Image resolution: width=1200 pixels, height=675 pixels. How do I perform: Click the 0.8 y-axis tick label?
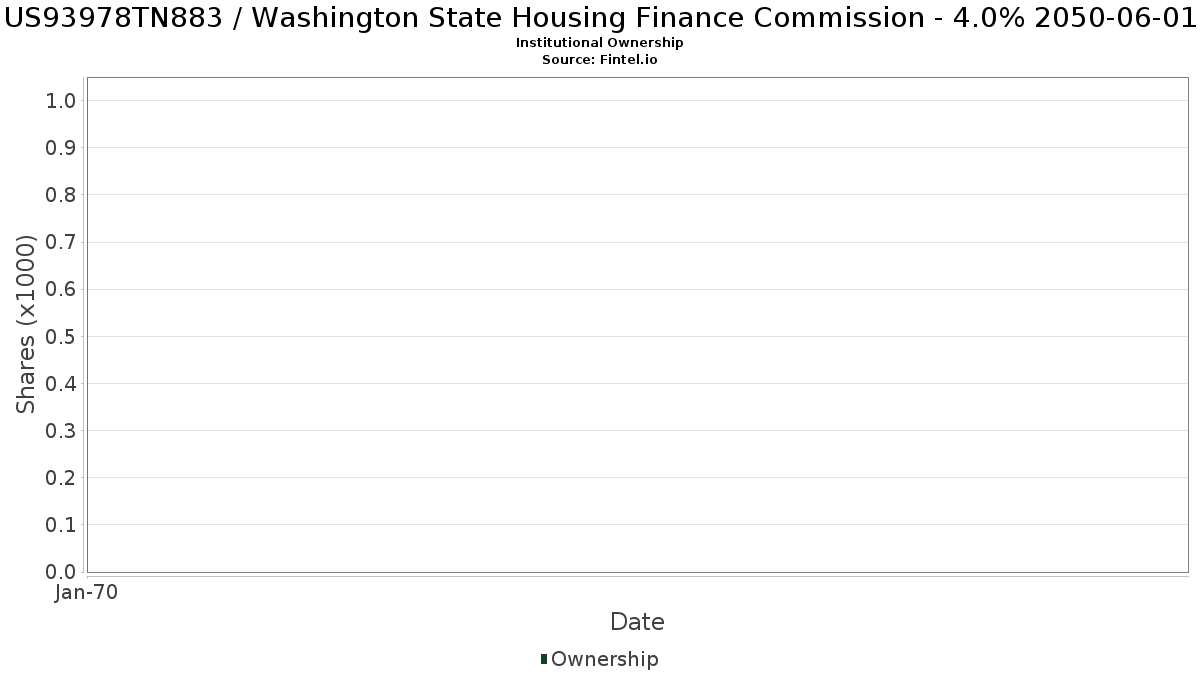coord(61,195)
